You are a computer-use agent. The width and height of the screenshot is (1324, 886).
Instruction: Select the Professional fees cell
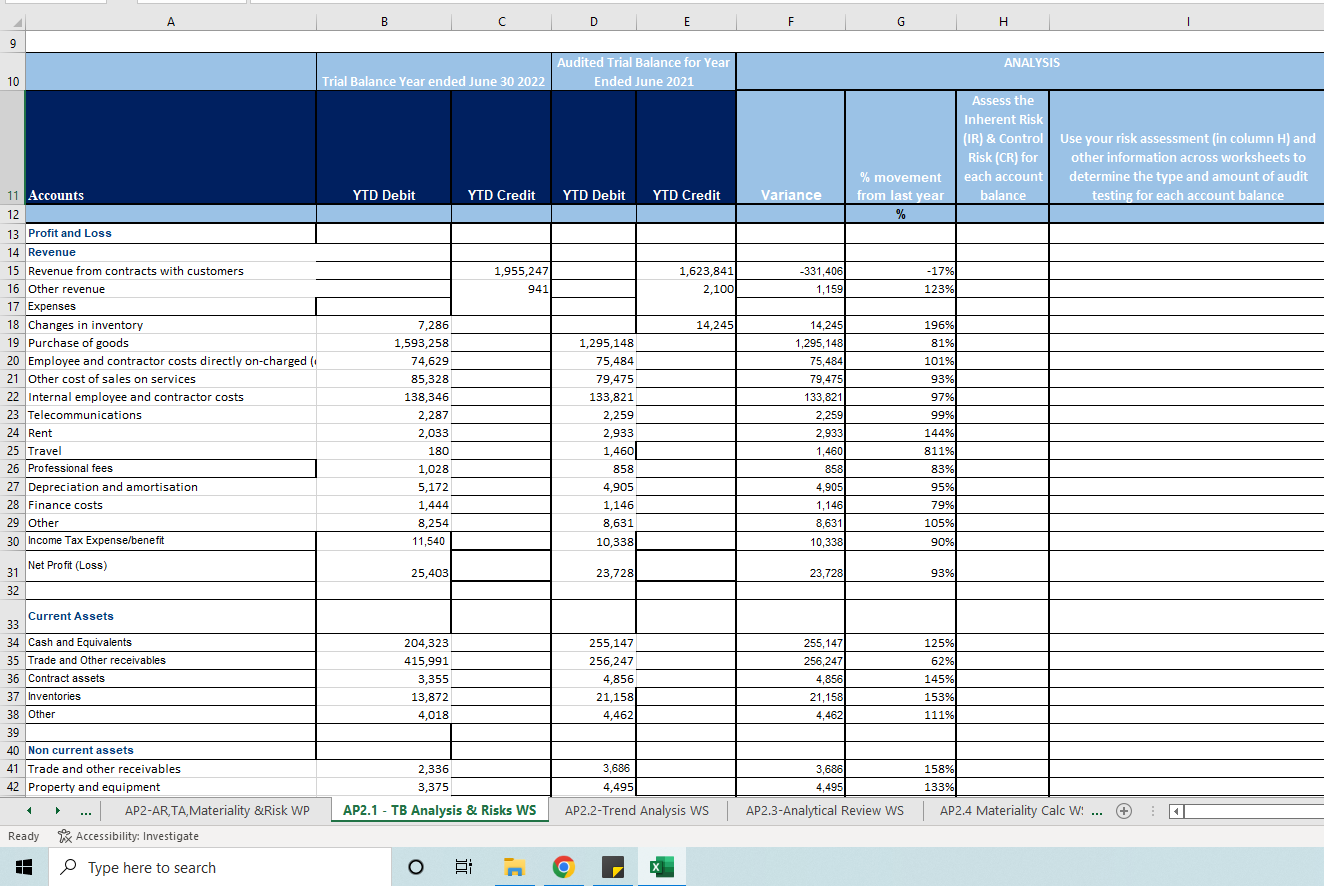170,468
